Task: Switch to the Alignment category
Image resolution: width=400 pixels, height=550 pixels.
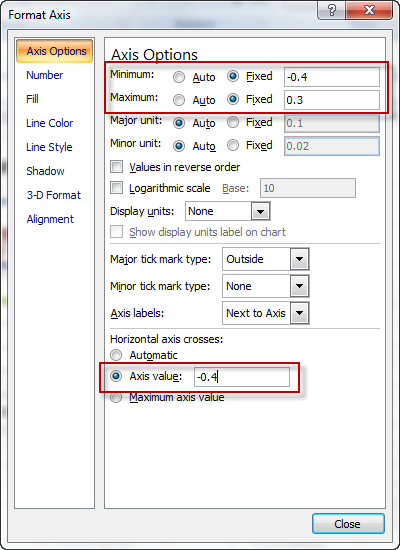Action: (x=50, y=219)
